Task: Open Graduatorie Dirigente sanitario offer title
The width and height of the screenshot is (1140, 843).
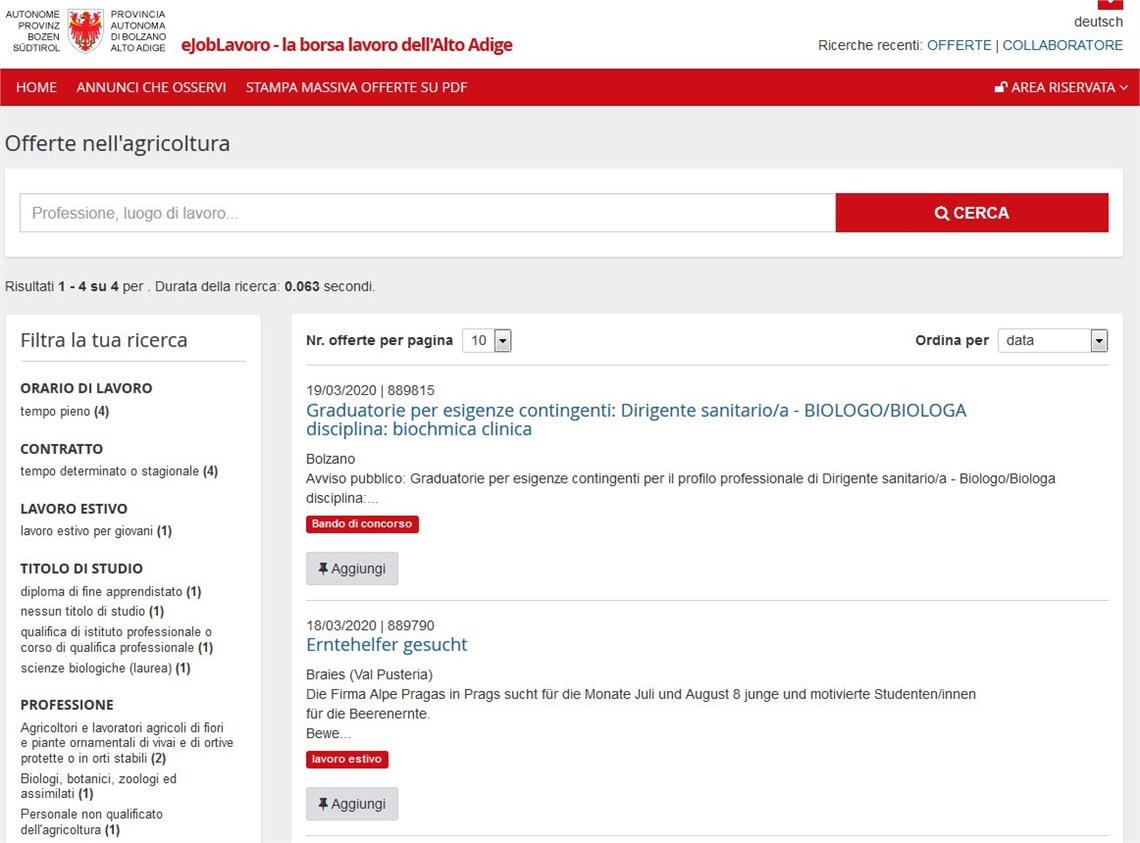Action: click(636, 420)
